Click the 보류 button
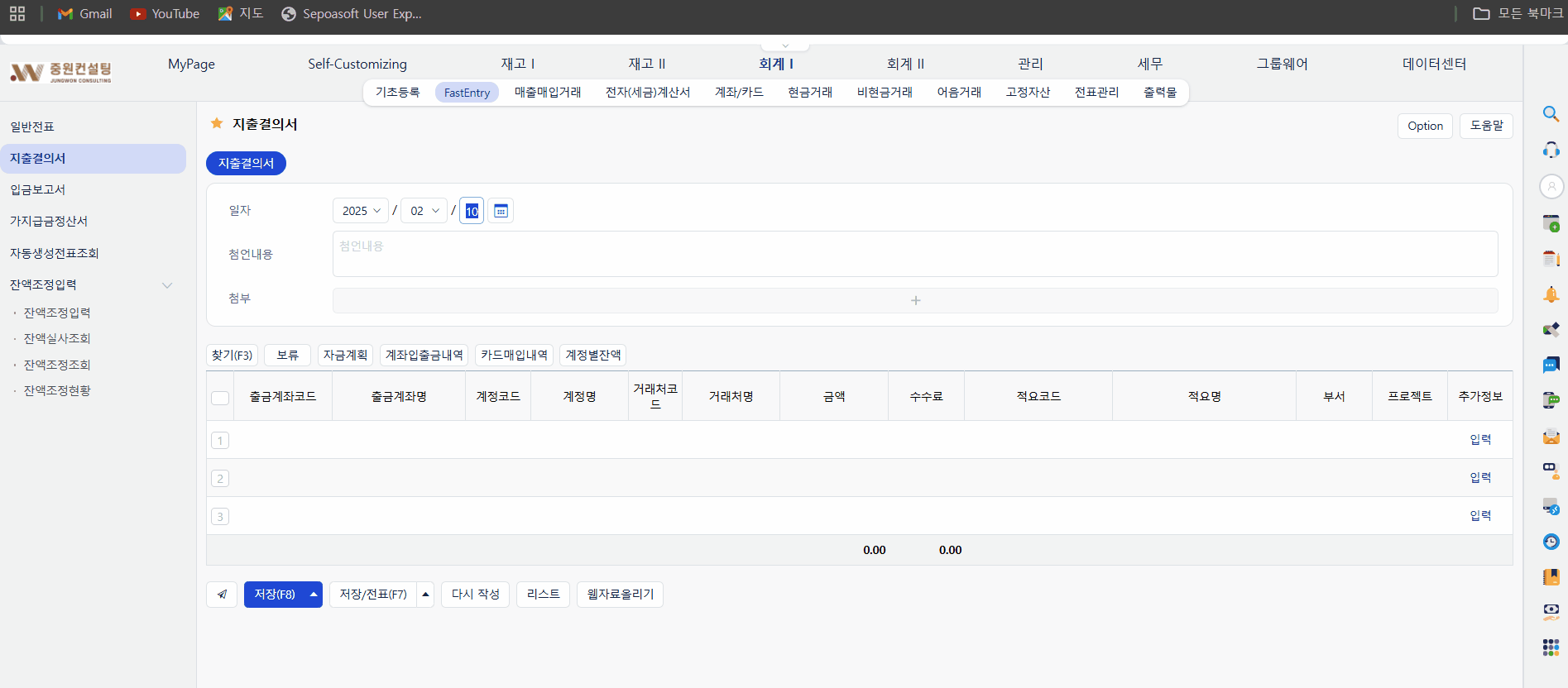1568x688 pixels. click(x=287, y=355)
